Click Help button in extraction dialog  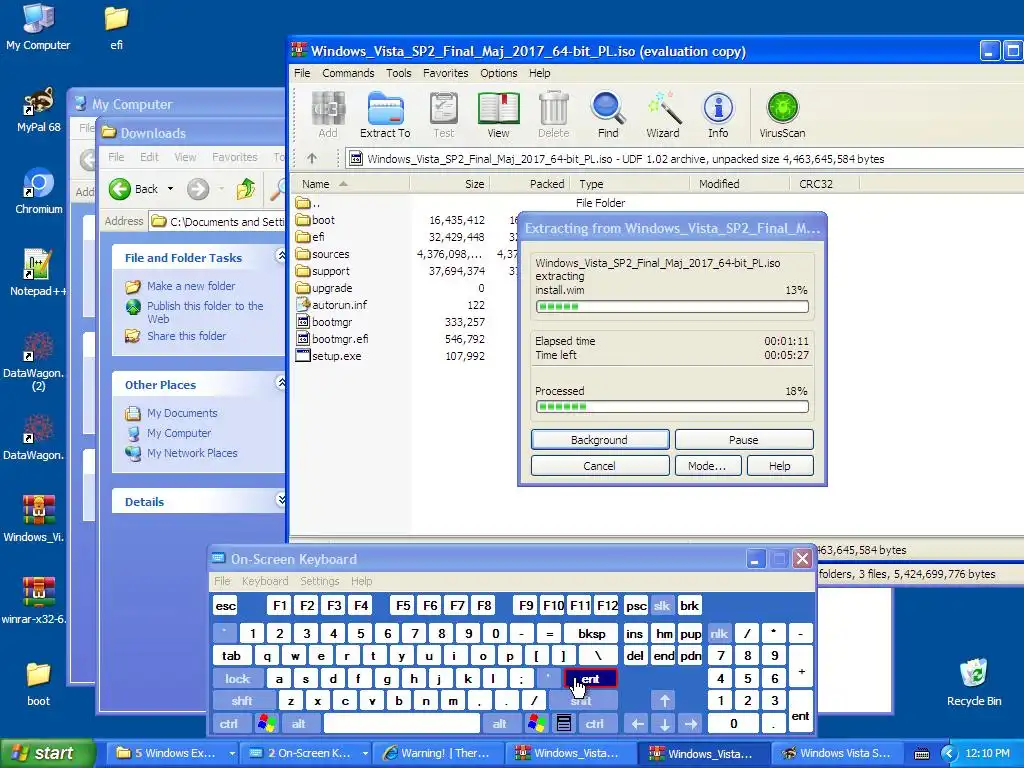[780, 466]
